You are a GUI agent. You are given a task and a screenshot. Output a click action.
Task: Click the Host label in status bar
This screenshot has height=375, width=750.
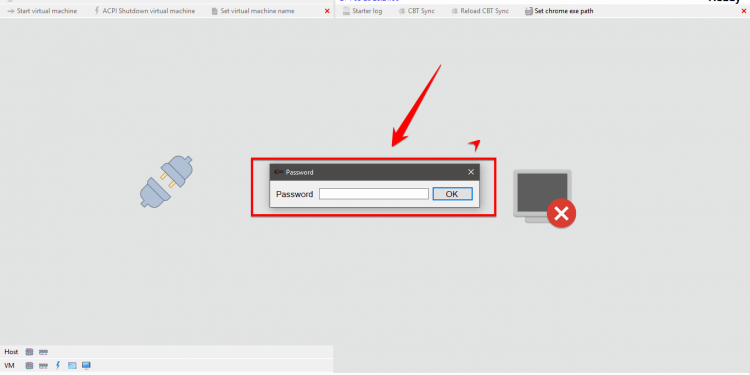11,352
